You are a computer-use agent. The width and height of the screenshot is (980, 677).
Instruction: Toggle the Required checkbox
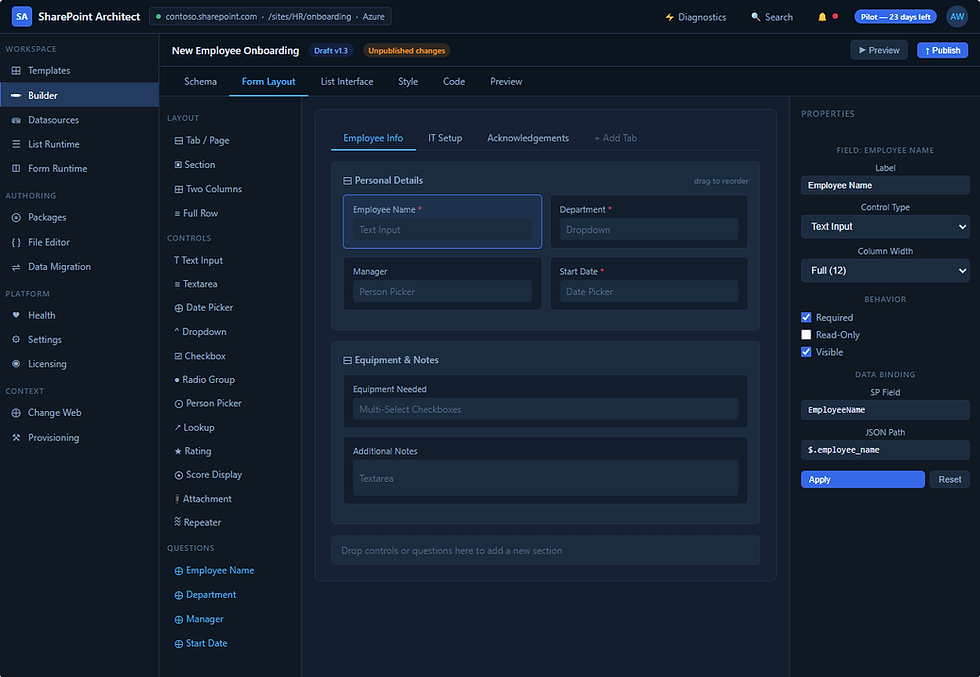806,318
